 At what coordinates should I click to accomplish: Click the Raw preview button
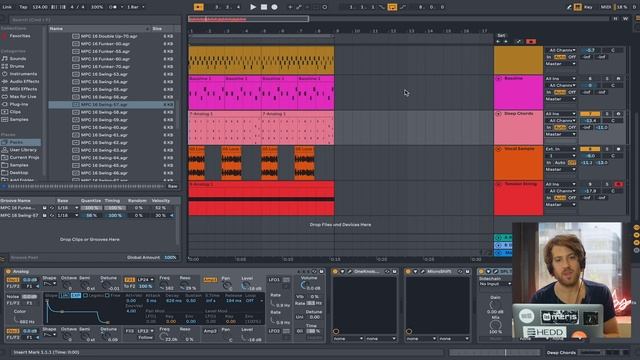[173, 186]
